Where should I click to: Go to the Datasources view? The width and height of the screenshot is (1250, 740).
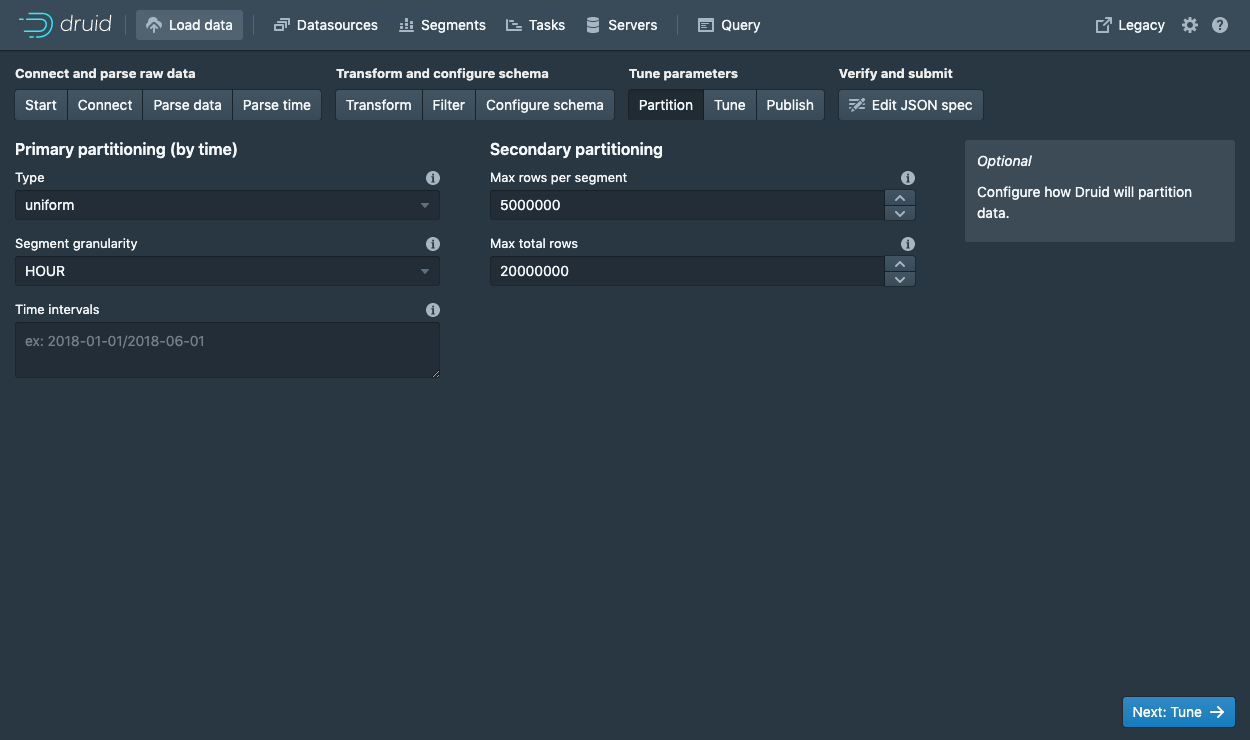326,25
